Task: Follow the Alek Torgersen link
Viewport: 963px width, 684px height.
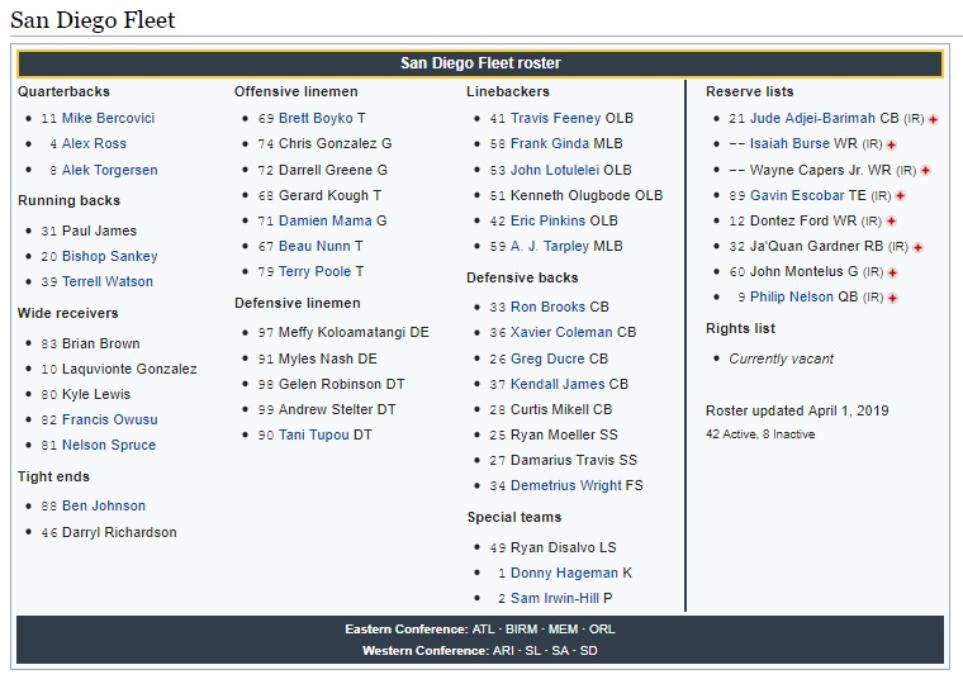Action: [109, 170]
